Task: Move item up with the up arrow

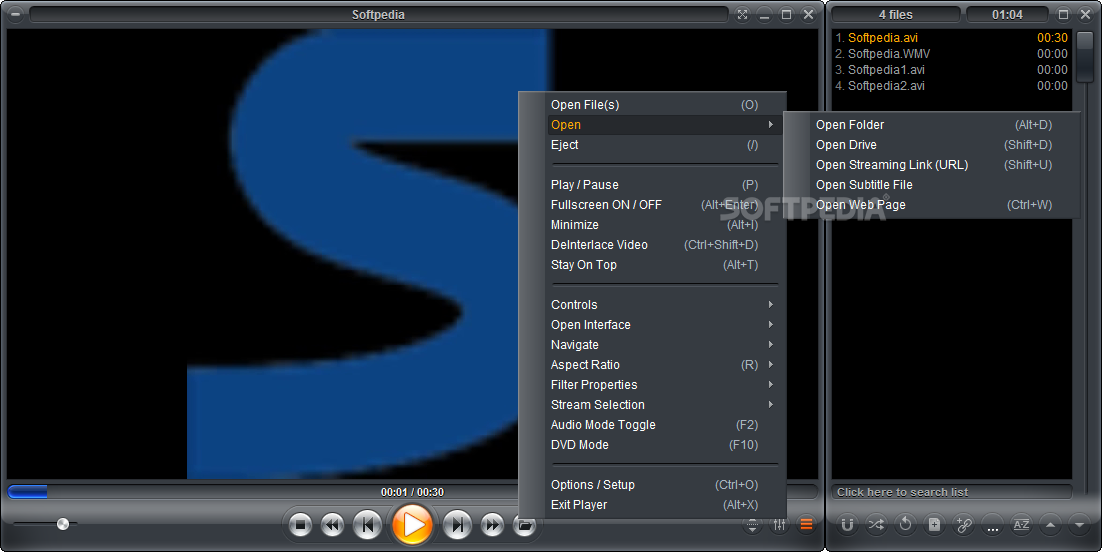Action: [1050, 525]
